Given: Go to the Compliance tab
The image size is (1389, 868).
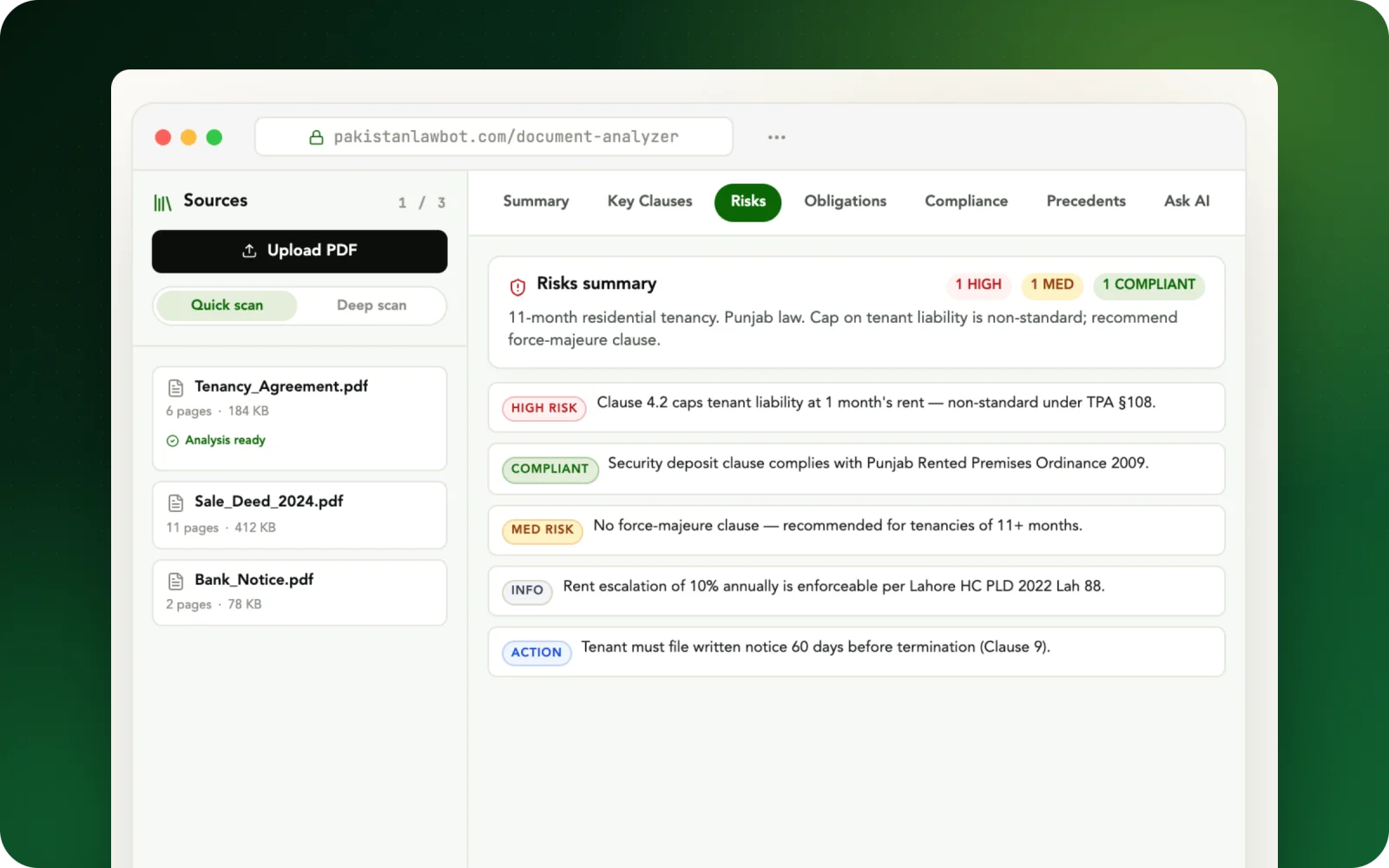Looking at the screenshot, I should [x=966, y=201].
